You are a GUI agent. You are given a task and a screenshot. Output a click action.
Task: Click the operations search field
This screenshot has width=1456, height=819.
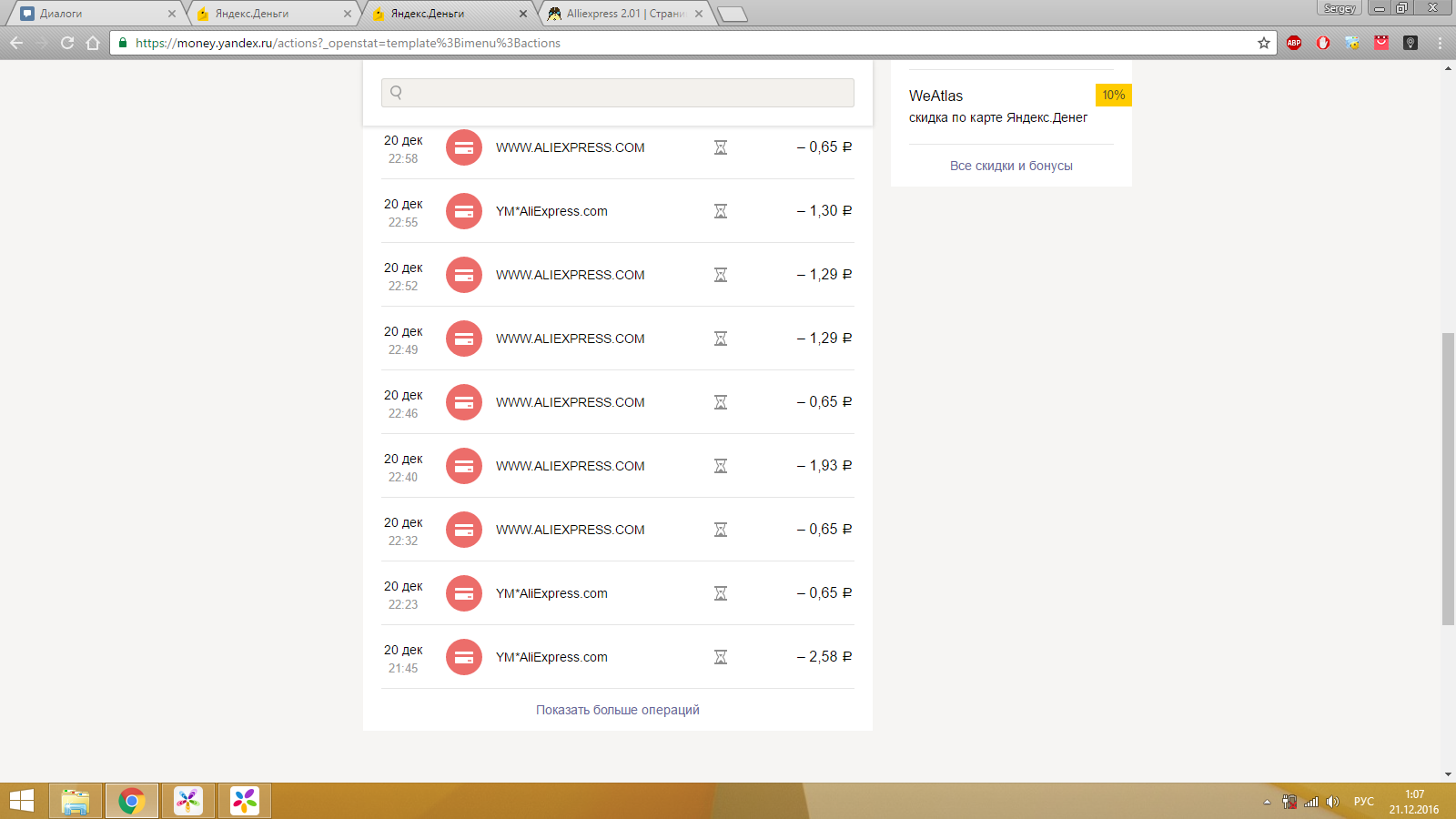(x=618, y=92)
